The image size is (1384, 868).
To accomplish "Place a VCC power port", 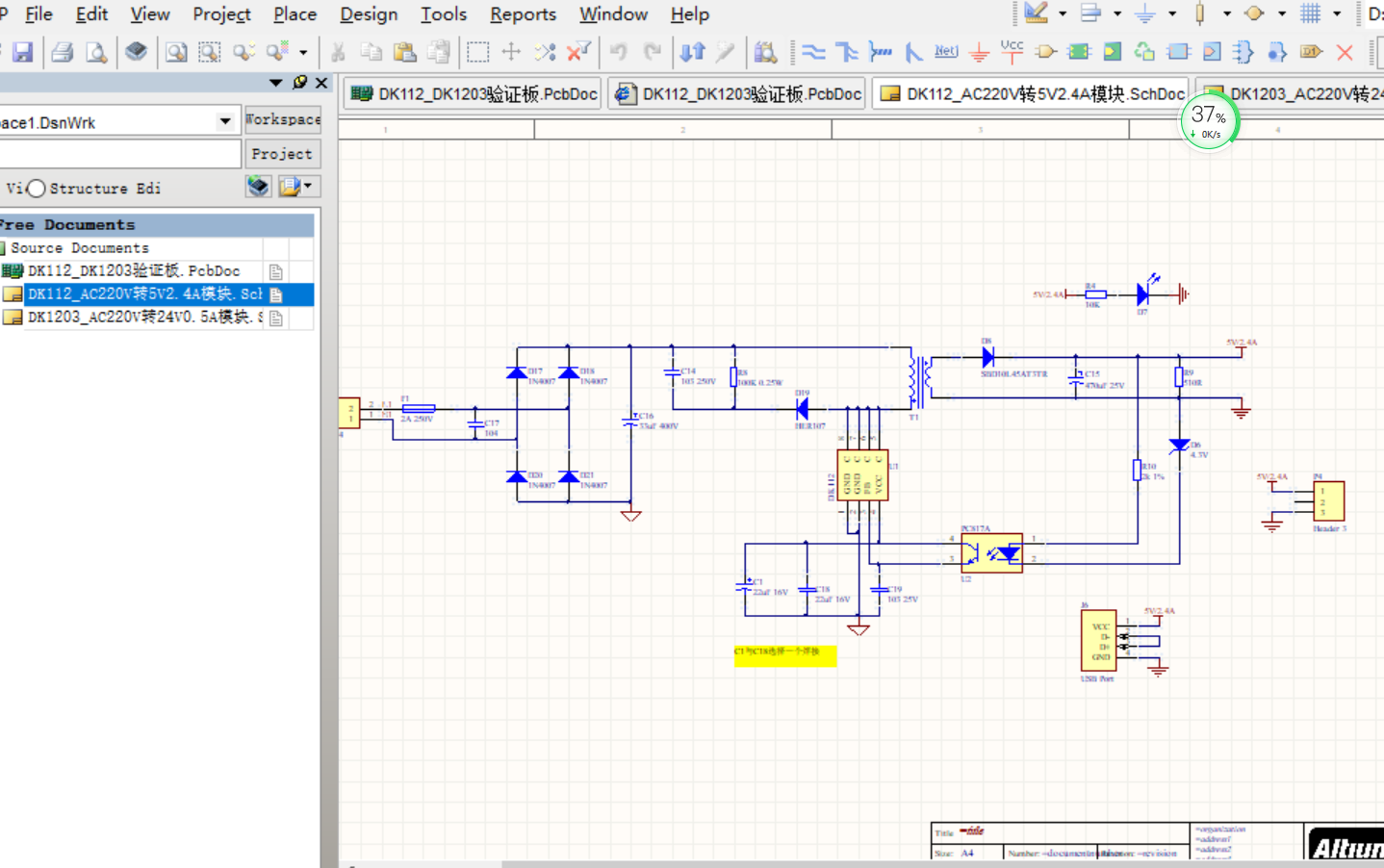I will 1012,51.
